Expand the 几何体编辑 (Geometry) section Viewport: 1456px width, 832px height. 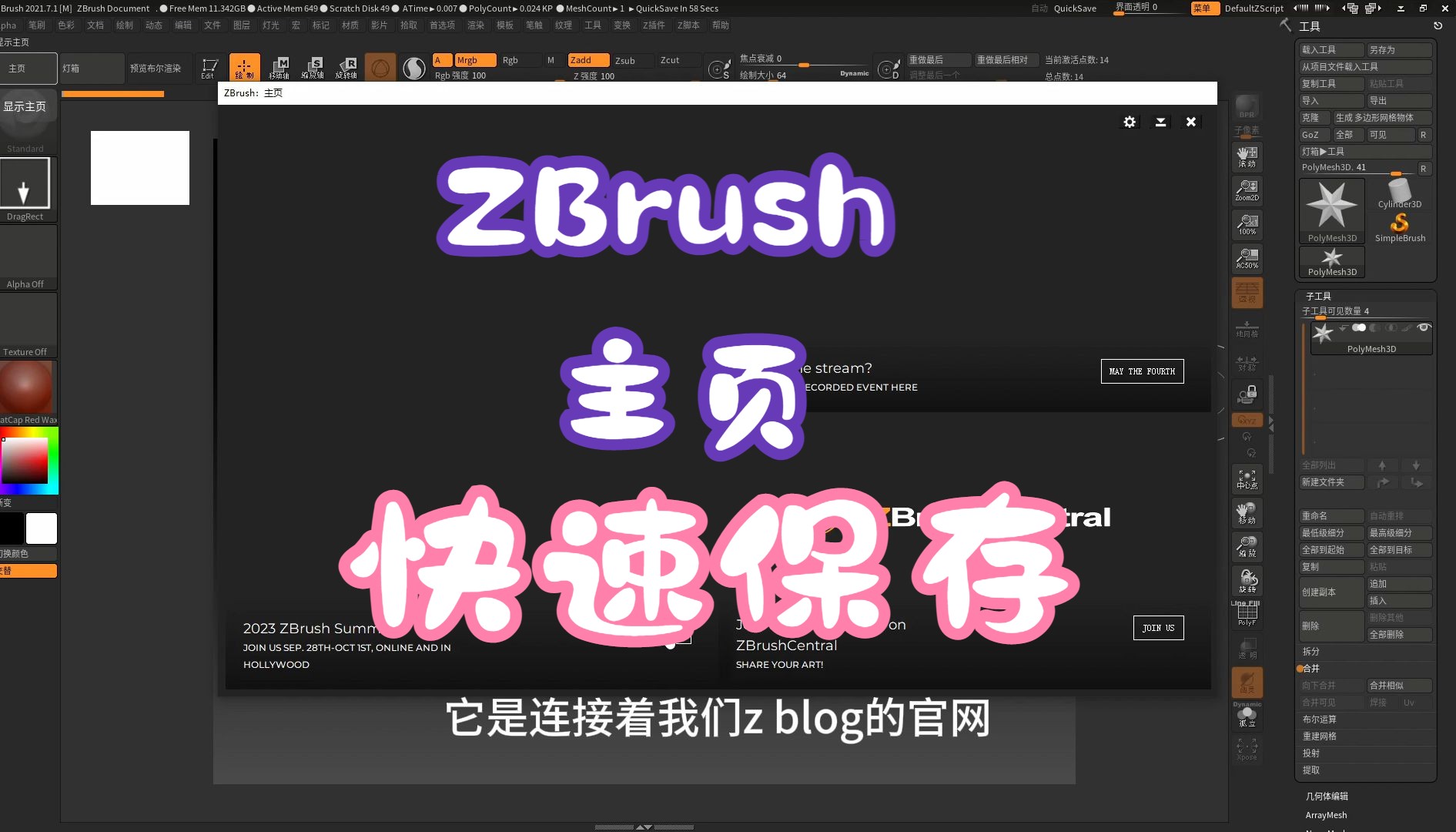click(1327, 797)
